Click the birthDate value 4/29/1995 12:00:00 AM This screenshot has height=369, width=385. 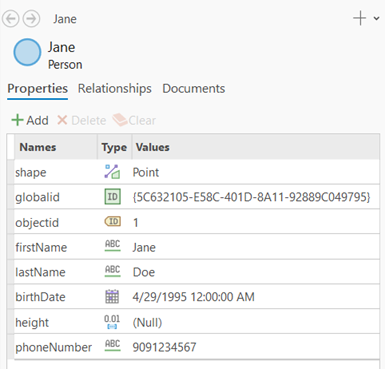coord(193,297)
